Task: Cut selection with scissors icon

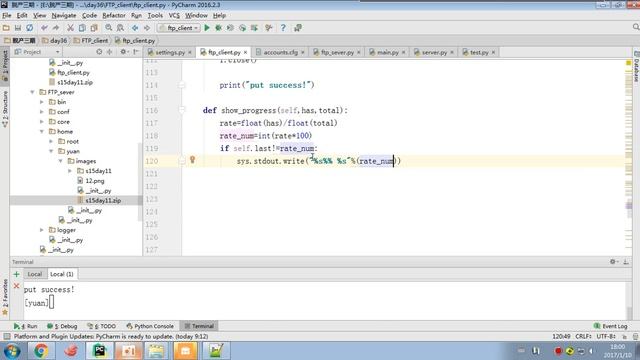Action: coord(70,28)
